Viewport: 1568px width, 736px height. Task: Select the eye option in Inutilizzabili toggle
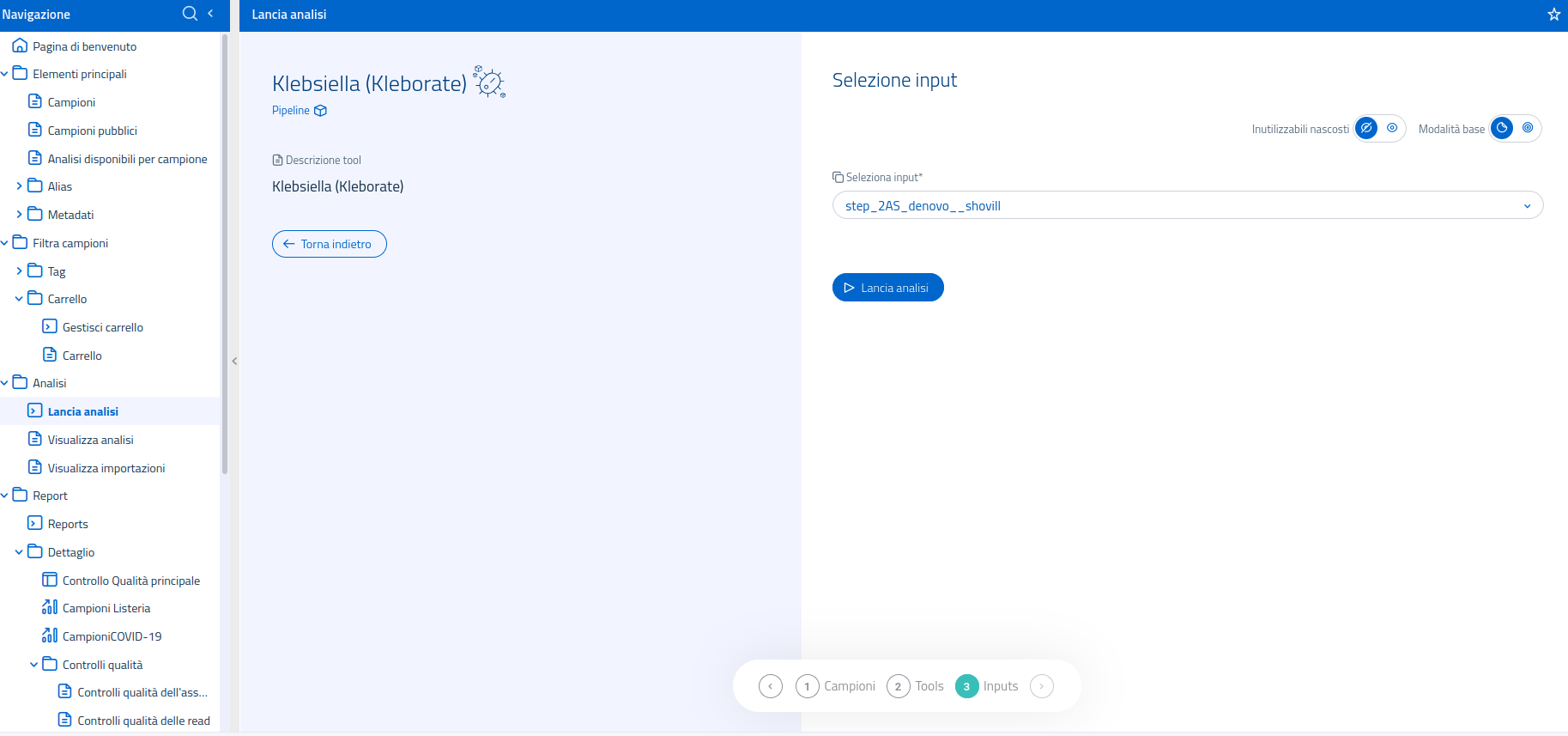(x=1392, y=129)
